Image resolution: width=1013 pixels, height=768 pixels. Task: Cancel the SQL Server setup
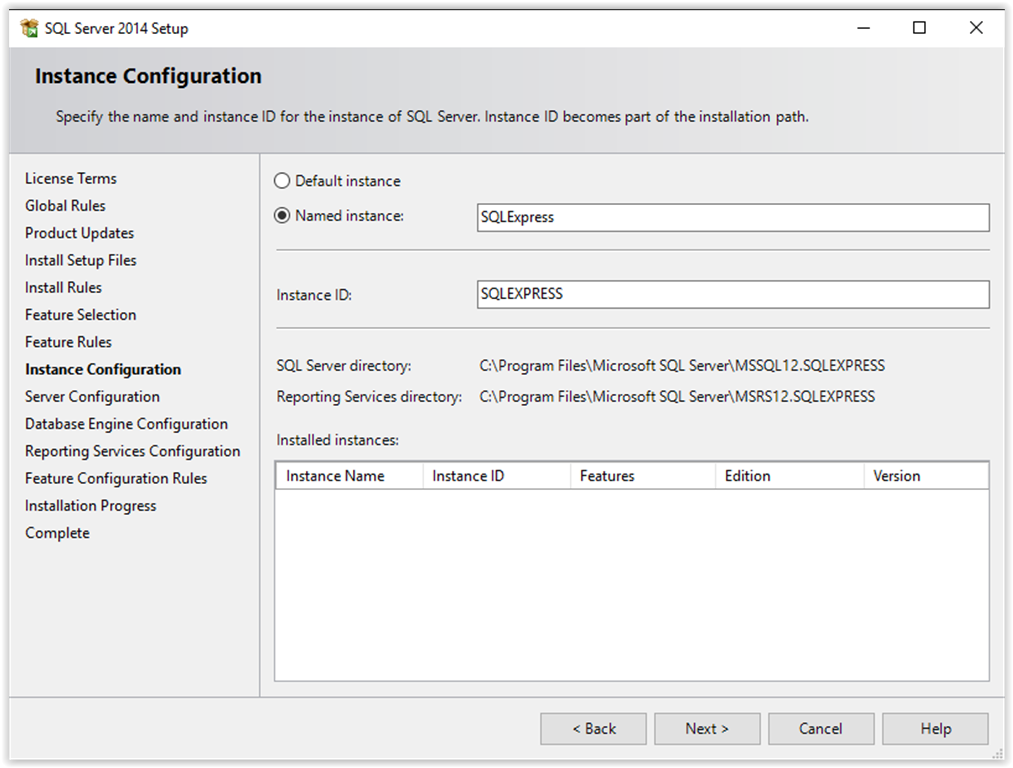click(x=820, y=729)
